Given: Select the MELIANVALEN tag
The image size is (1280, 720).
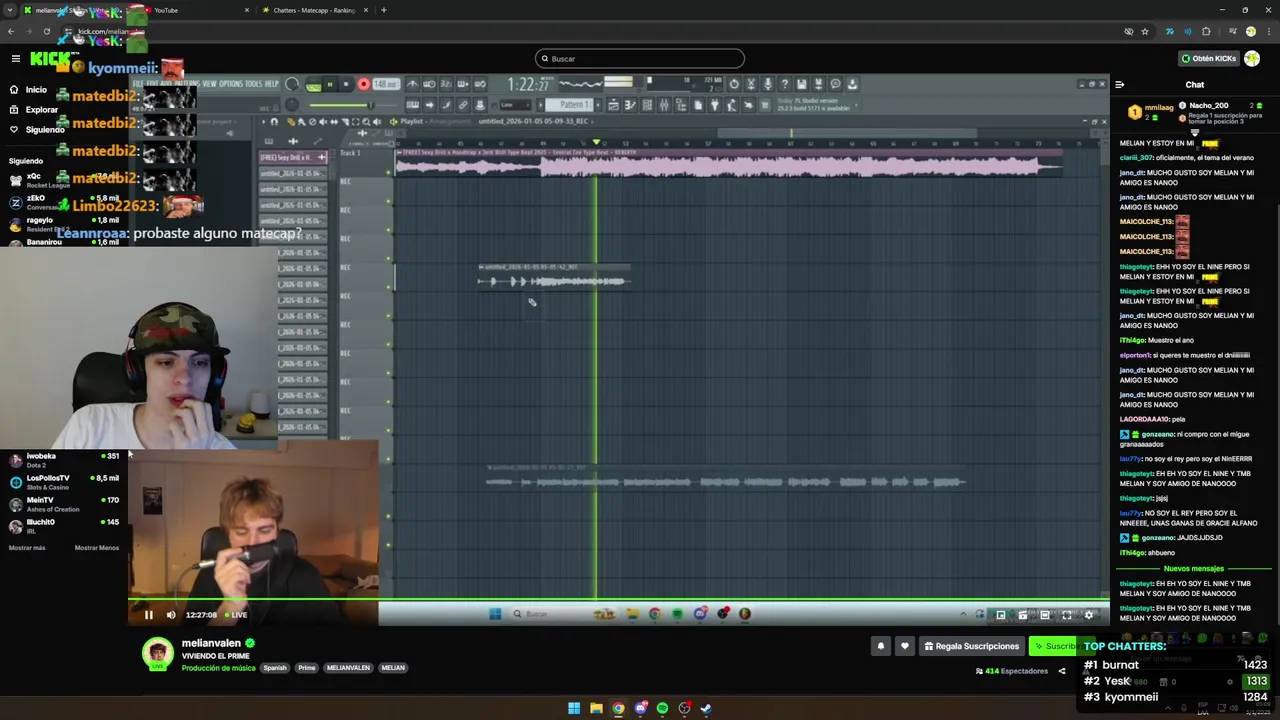Looking at the screenshot, I should coord(348,668).
